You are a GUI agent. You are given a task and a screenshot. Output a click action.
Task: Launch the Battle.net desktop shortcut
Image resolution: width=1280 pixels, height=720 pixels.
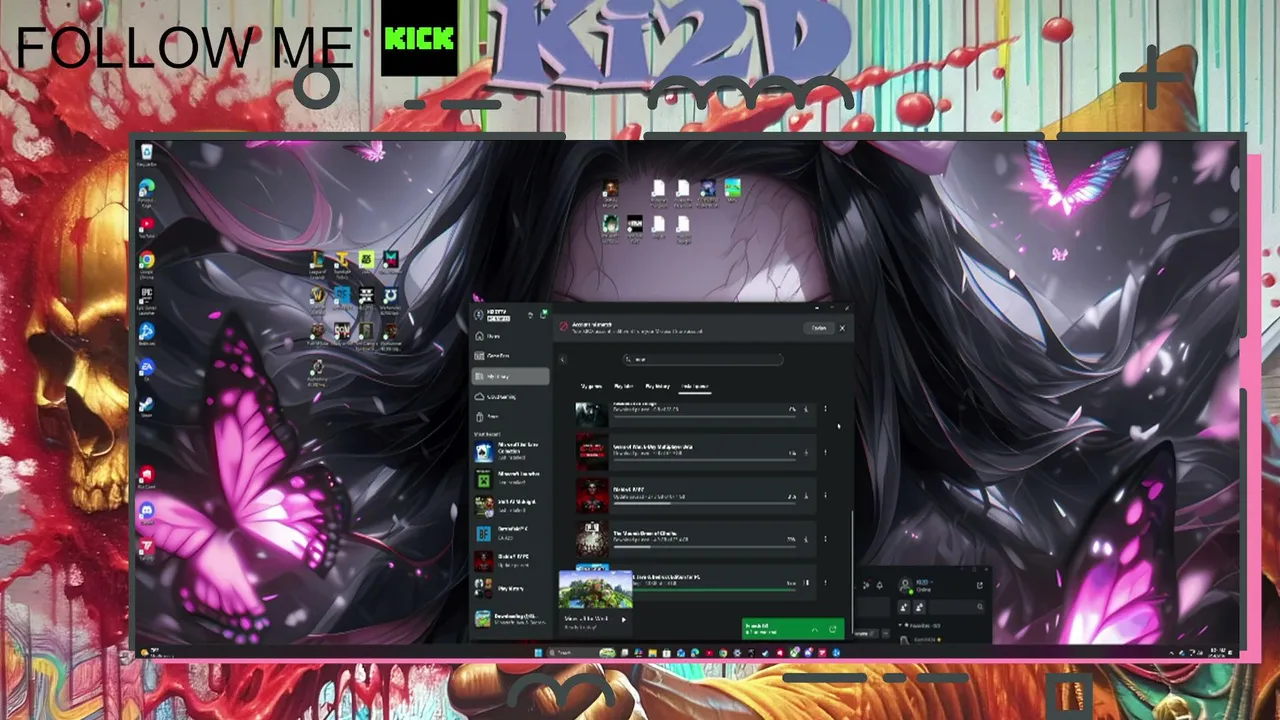[147, 334]
